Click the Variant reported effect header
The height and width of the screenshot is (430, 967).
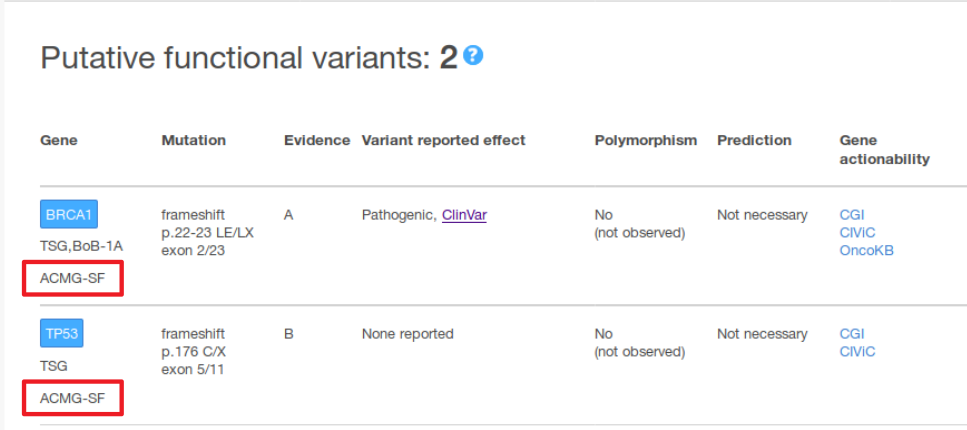click(443, 140)
